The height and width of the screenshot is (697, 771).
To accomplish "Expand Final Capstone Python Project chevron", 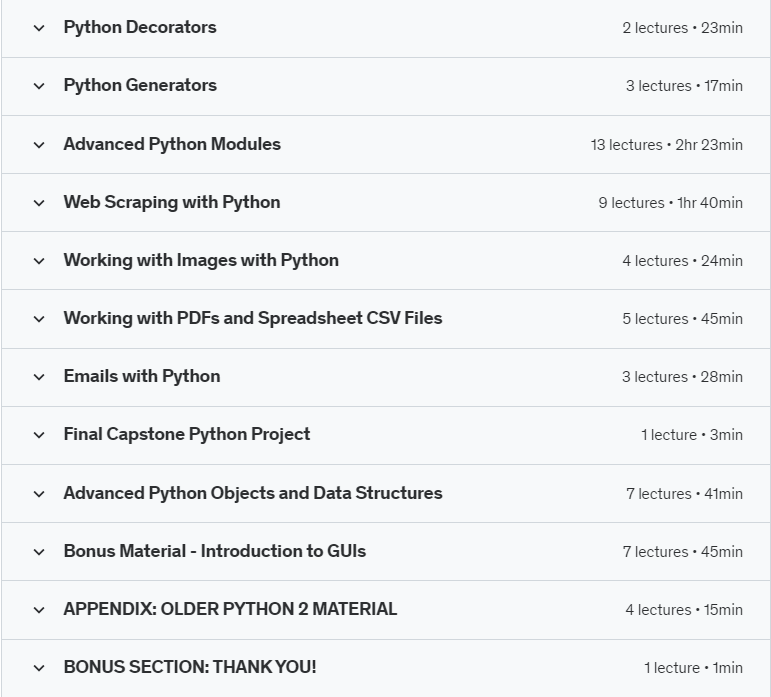I will [x=39, y=435].
